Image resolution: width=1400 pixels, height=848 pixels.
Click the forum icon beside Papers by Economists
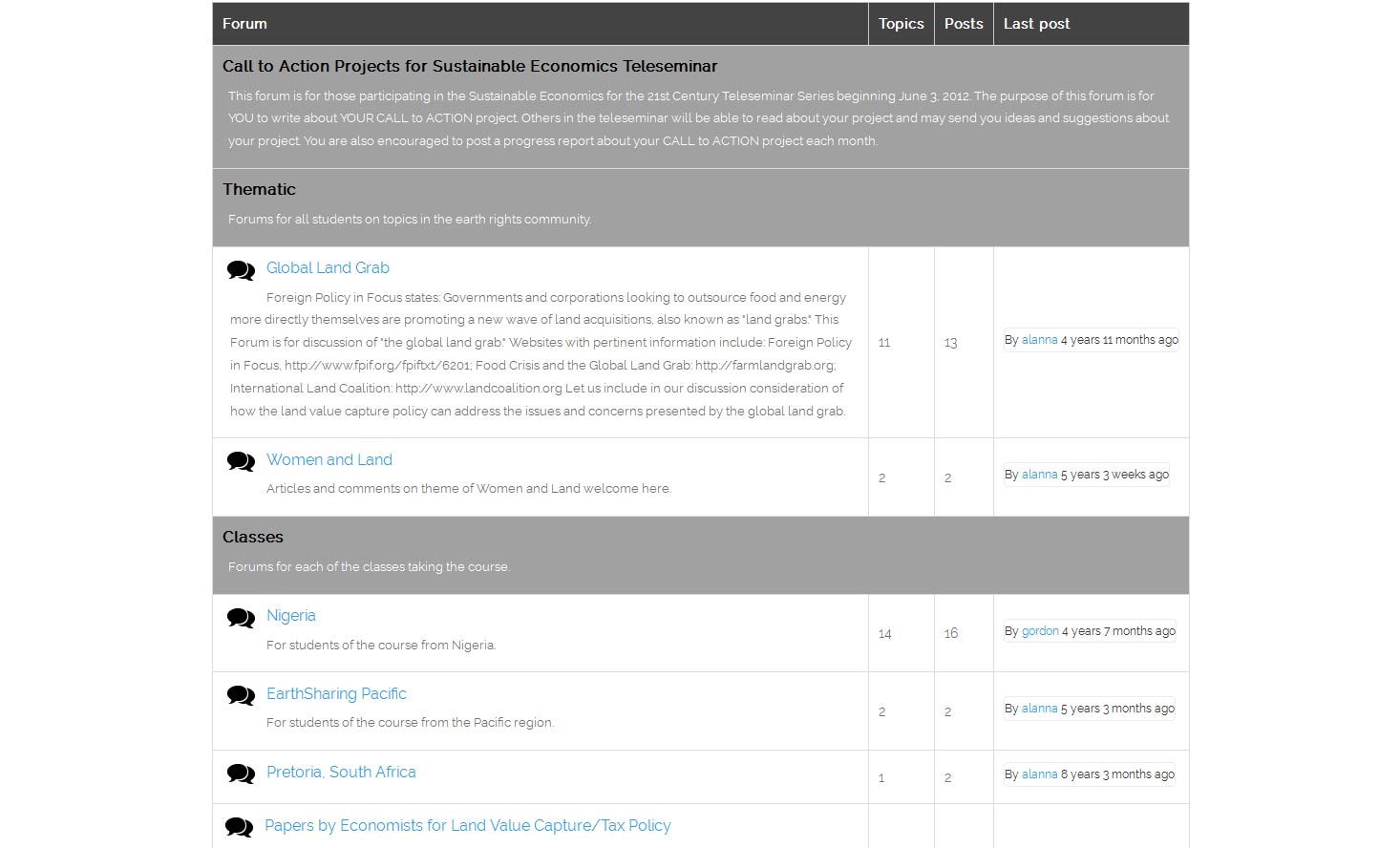click(x=239, y=828)
